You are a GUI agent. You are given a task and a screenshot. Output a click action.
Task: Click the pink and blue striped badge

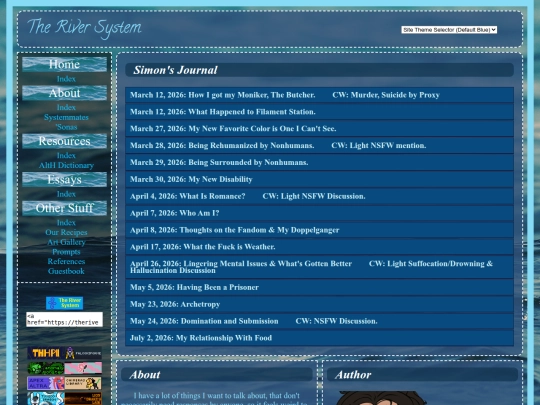pyautogui.click(x=83, y=368)
